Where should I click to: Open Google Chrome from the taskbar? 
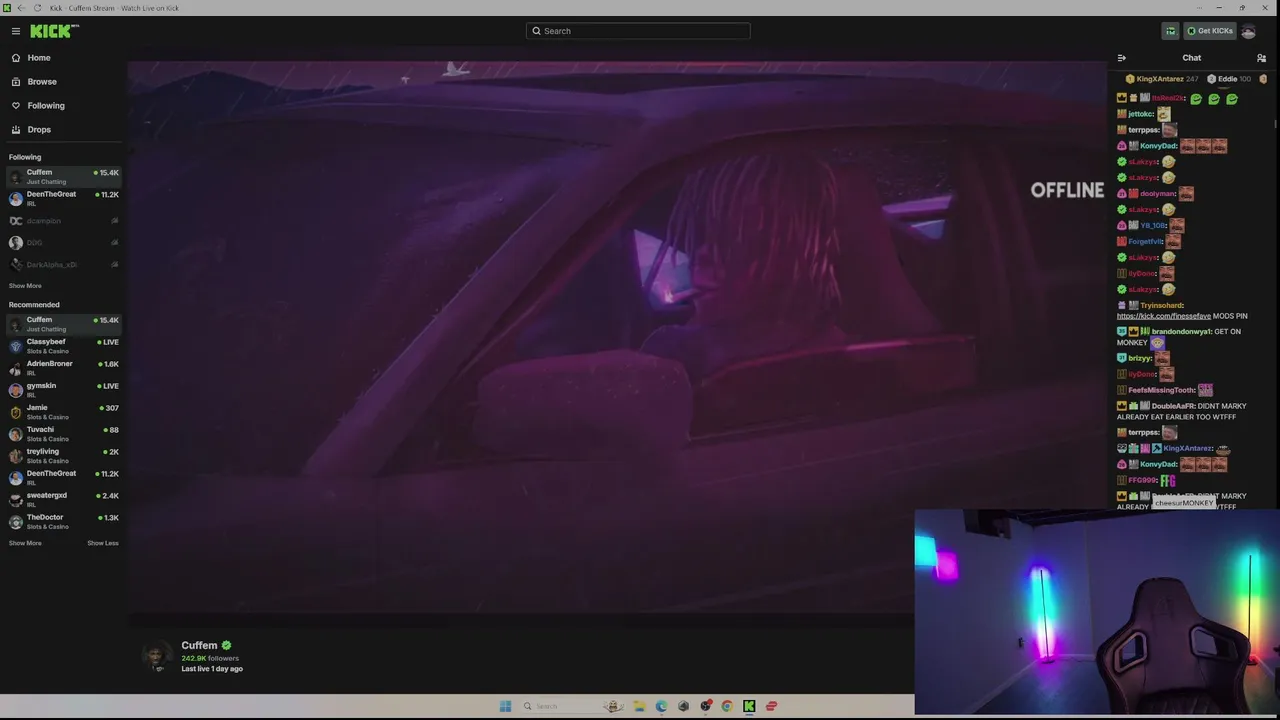click(x=727, y=706)
